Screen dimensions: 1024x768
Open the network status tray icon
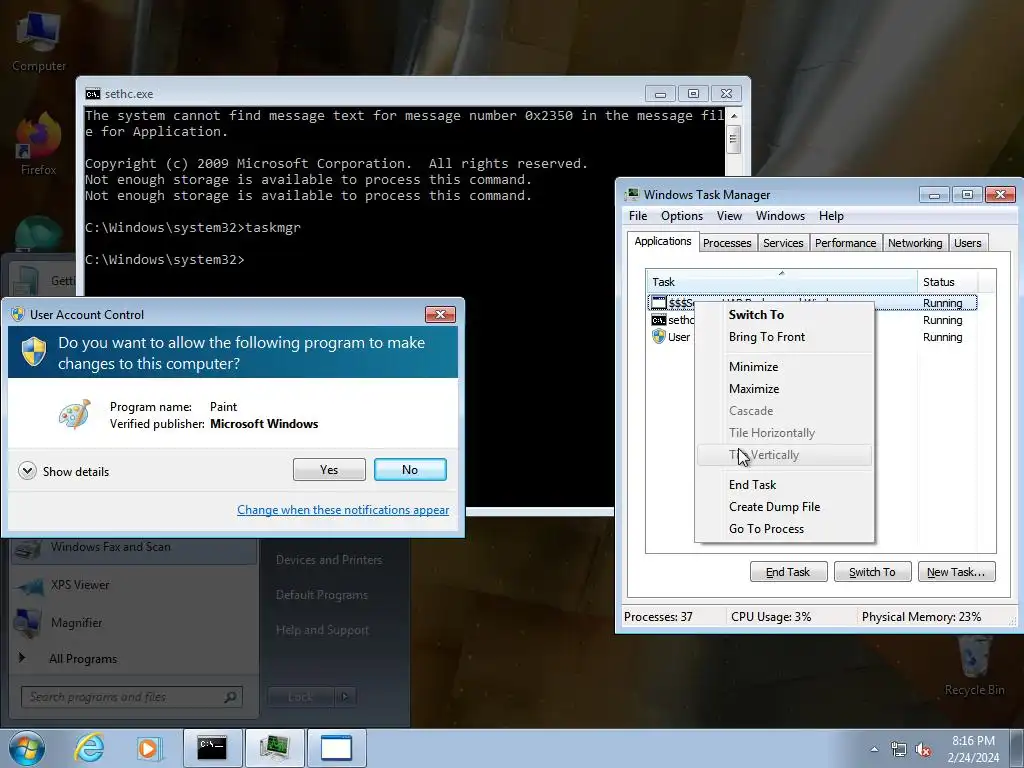pos(899,749)
